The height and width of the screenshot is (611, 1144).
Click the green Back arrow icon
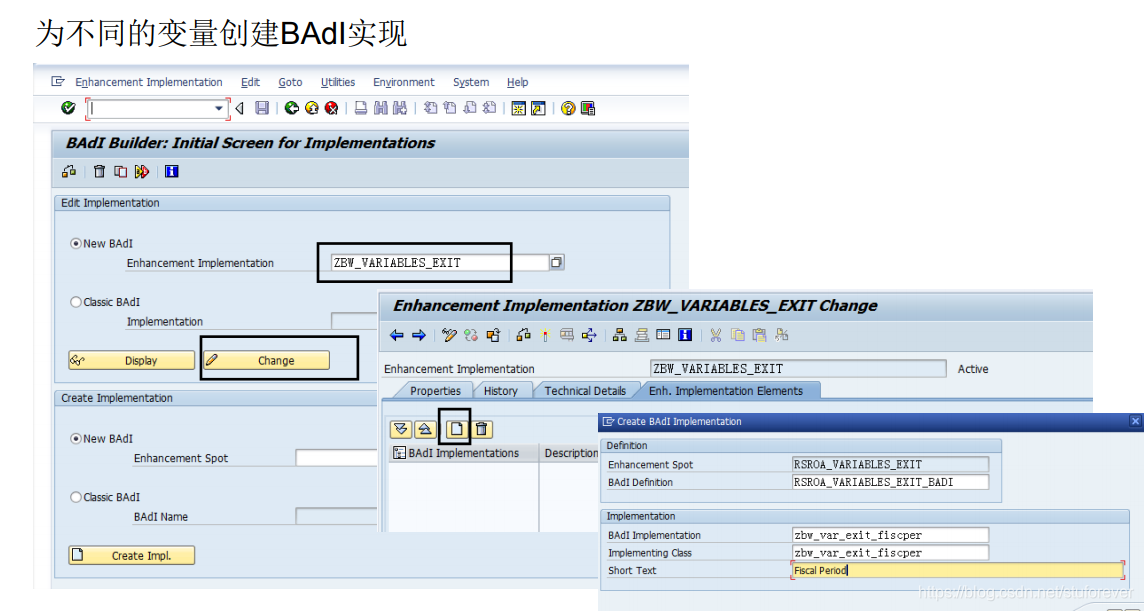[292, 108]
